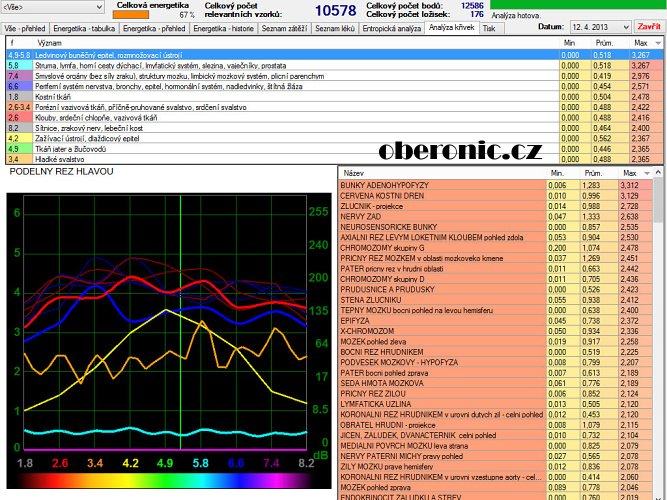Click the Zavřít button
The height and width of the screenshot is (500, 667).
click(x=649, y=27)
